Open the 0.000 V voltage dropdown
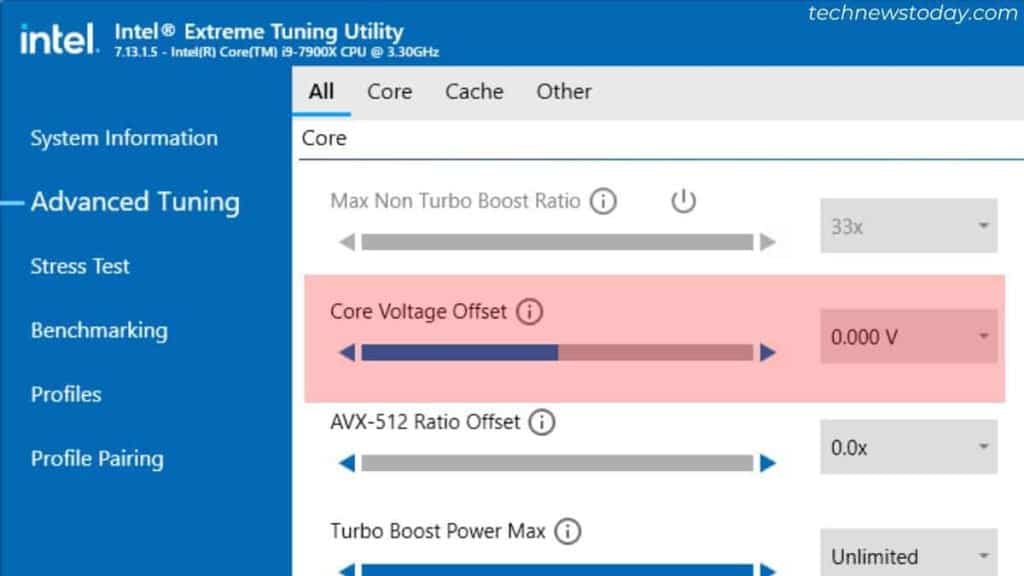This screenshot has height=576, width=1024. click(908, 336)
